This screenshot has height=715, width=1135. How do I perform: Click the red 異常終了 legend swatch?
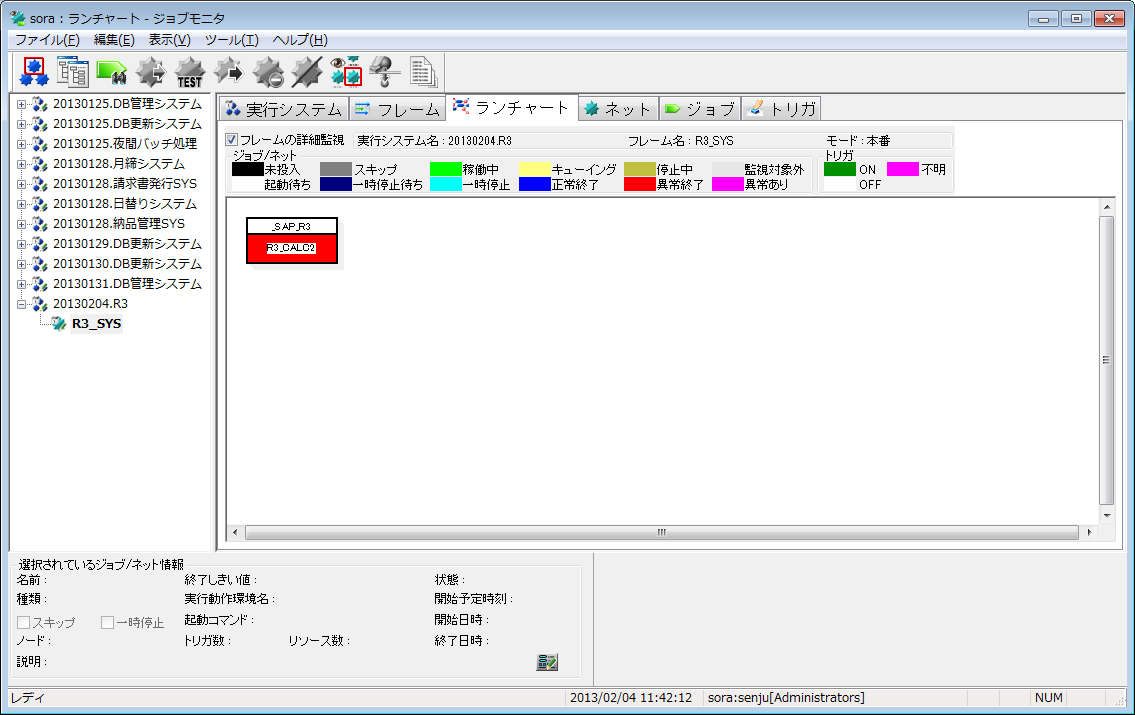coord(640,185)
